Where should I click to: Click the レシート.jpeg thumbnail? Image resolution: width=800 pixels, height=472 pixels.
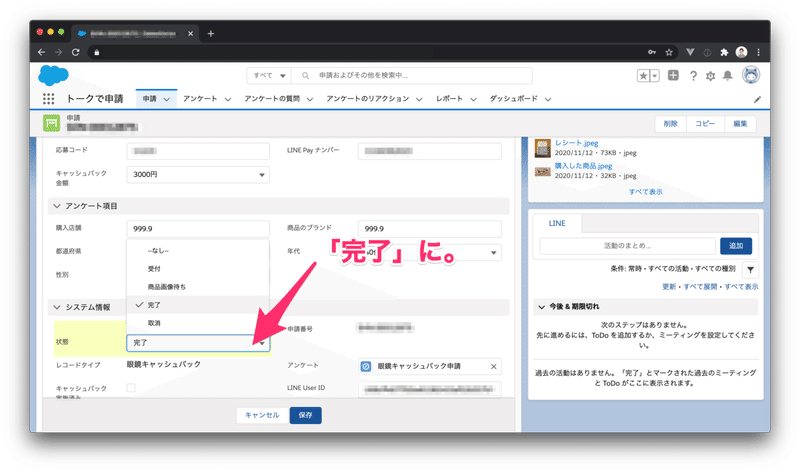(x=542, y=148)
